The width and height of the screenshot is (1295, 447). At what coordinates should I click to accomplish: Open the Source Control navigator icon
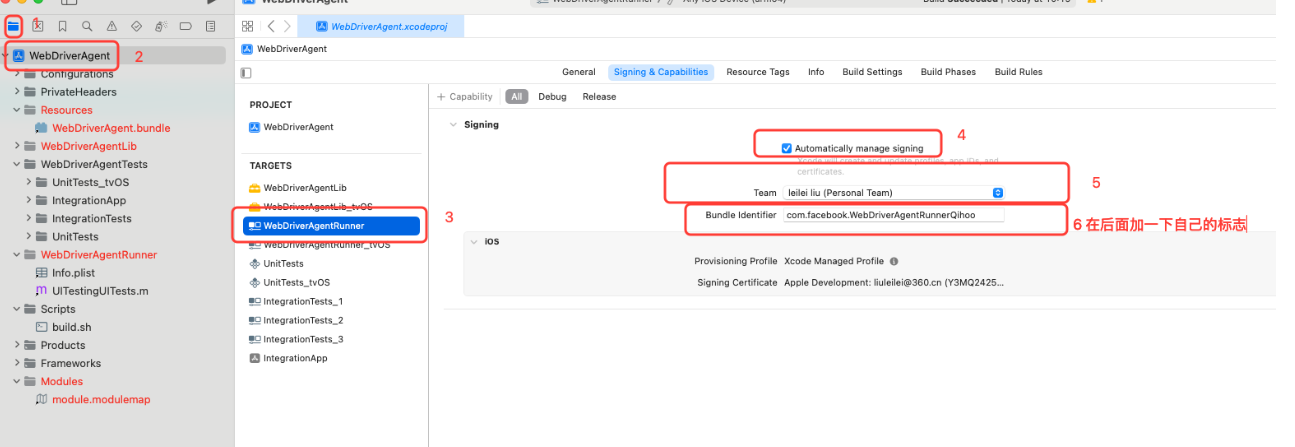point(38,26)
